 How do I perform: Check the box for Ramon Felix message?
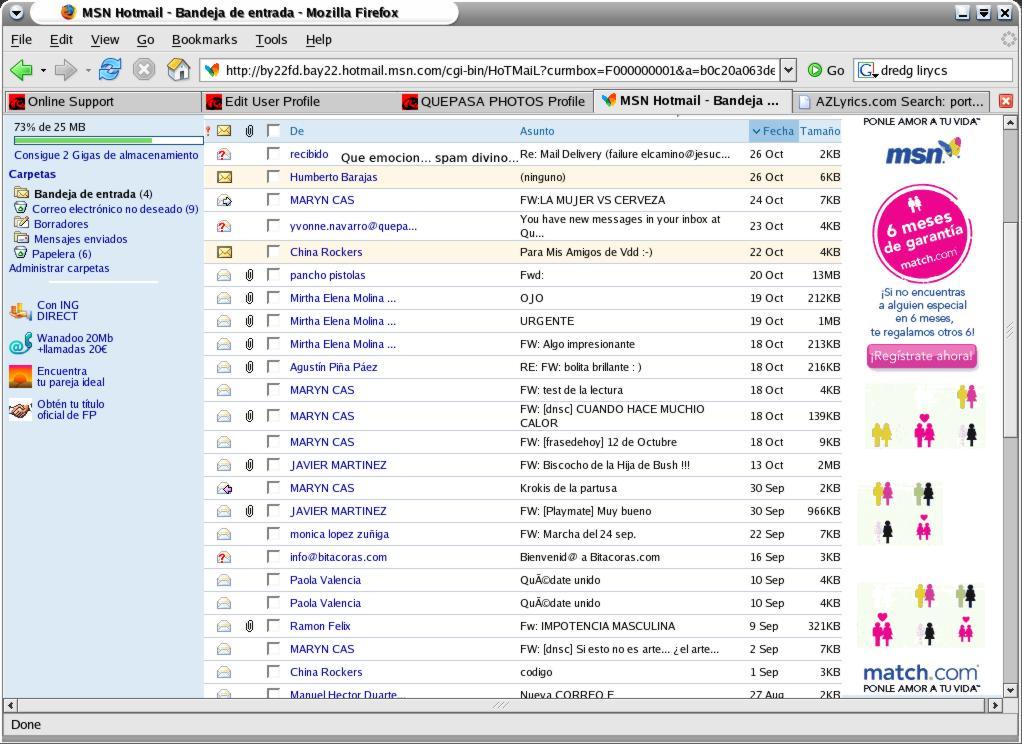(273, 625)
